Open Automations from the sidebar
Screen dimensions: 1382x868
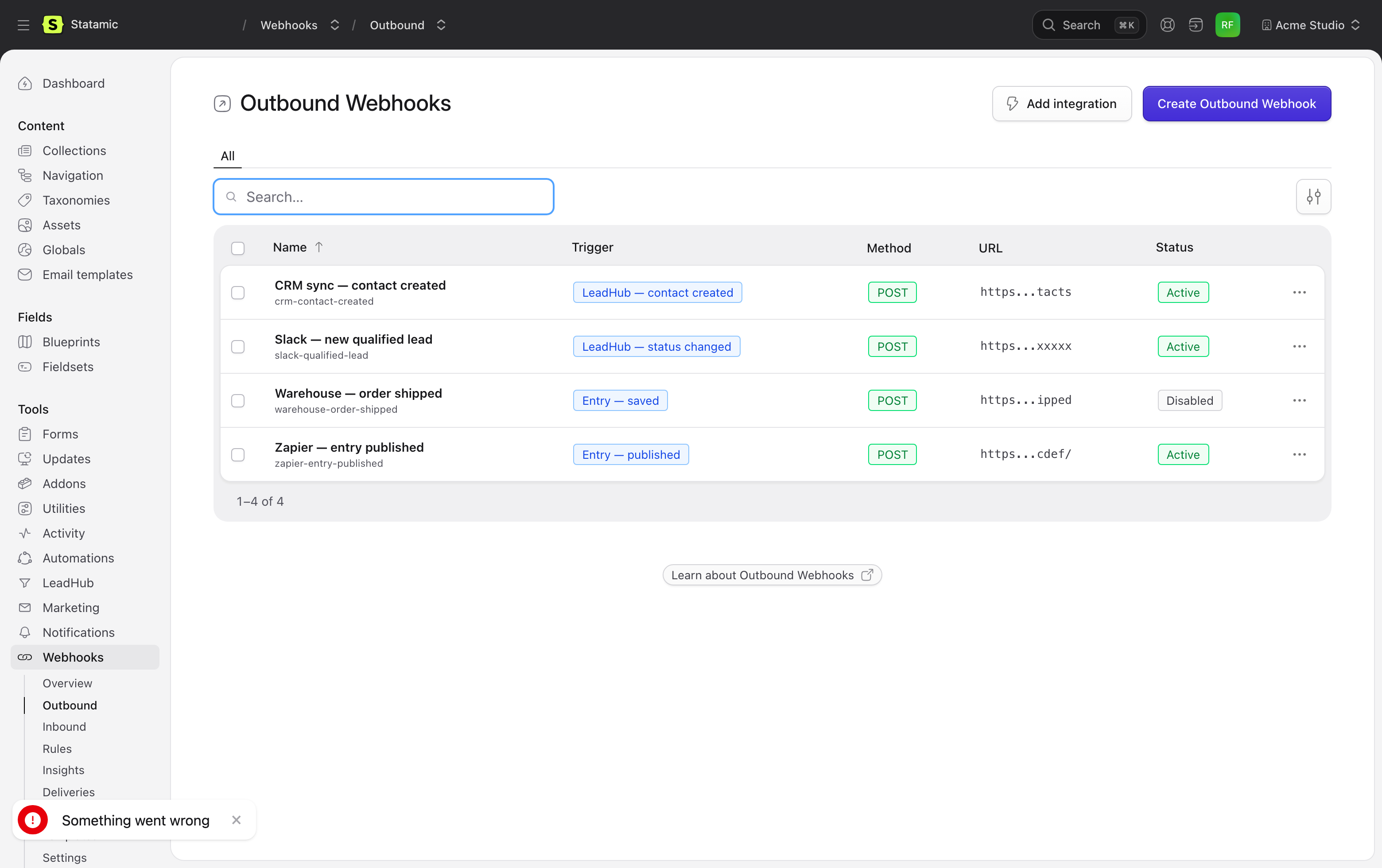point(78,558)
